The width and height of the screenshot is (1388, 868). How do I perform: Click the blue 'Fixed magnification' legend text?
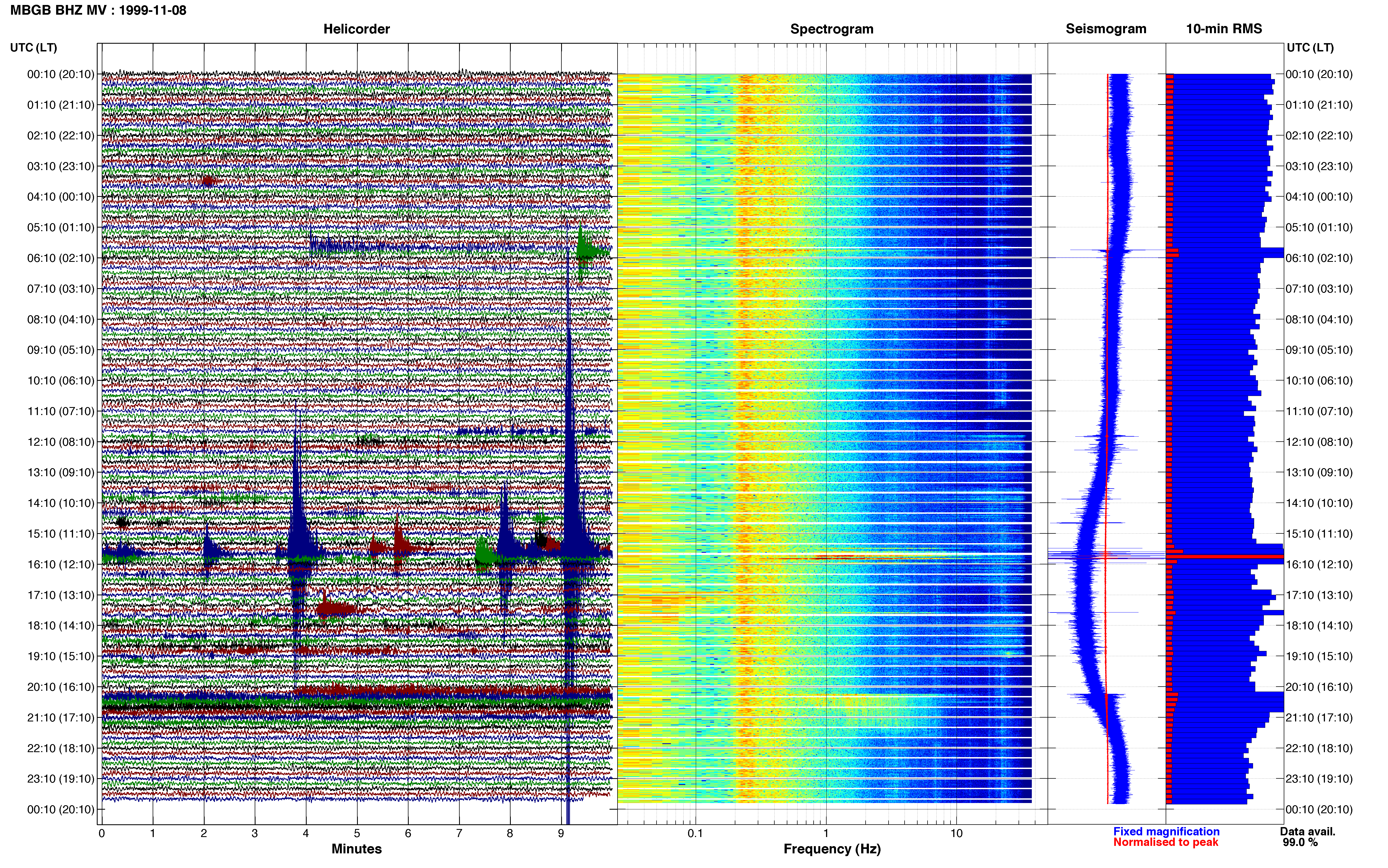(1166, 832)
